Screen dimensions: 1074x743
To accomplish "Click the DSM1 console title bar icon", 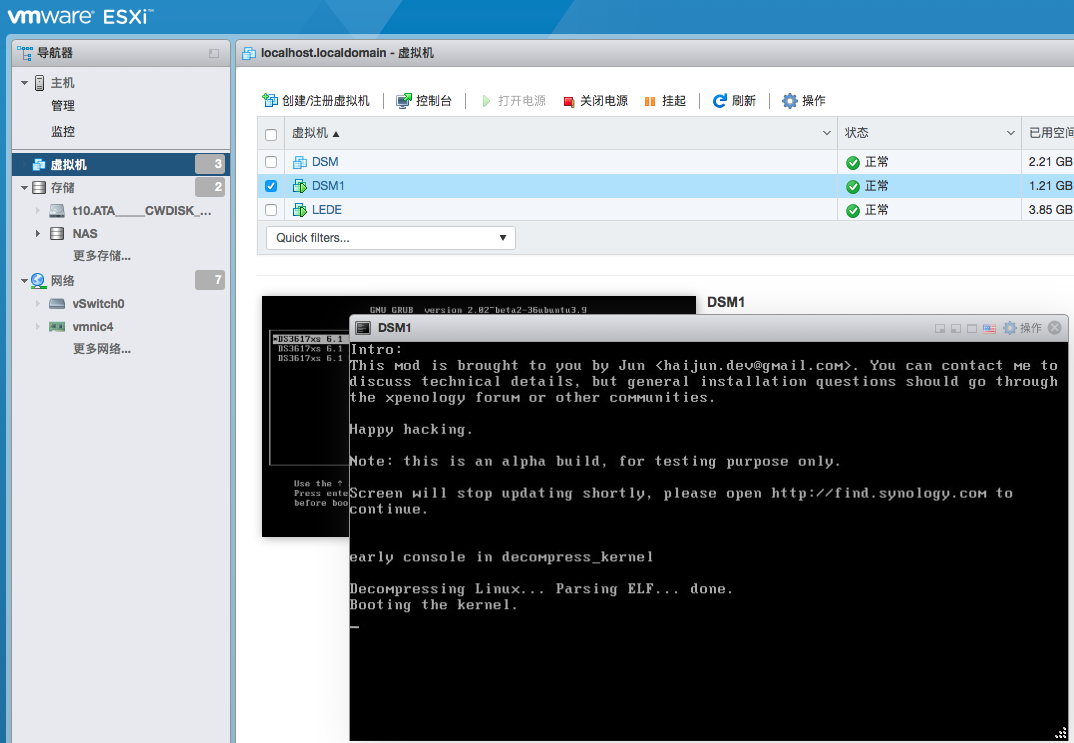I will 362,328.
